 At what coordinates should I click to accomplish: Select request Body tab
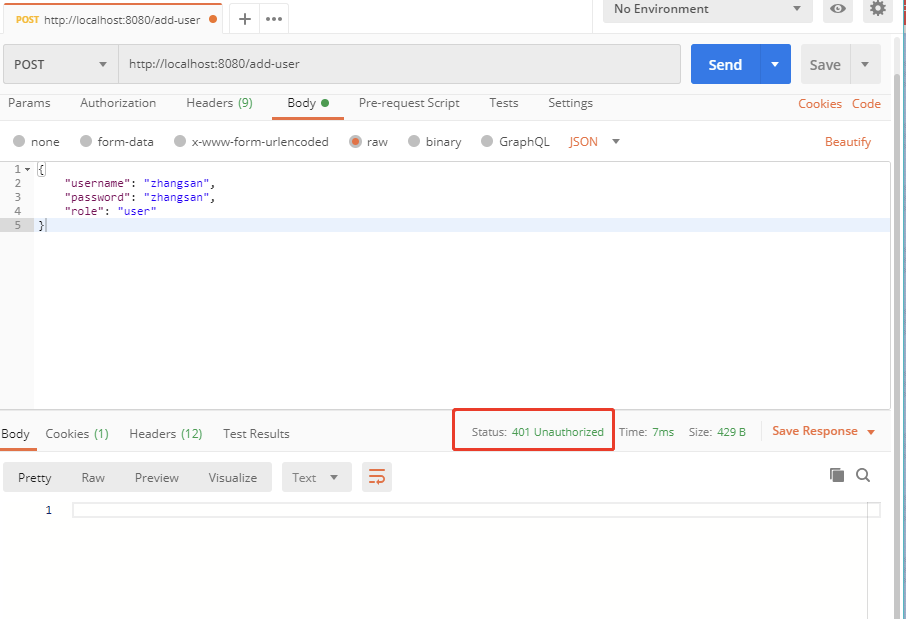tap(308, 103)
